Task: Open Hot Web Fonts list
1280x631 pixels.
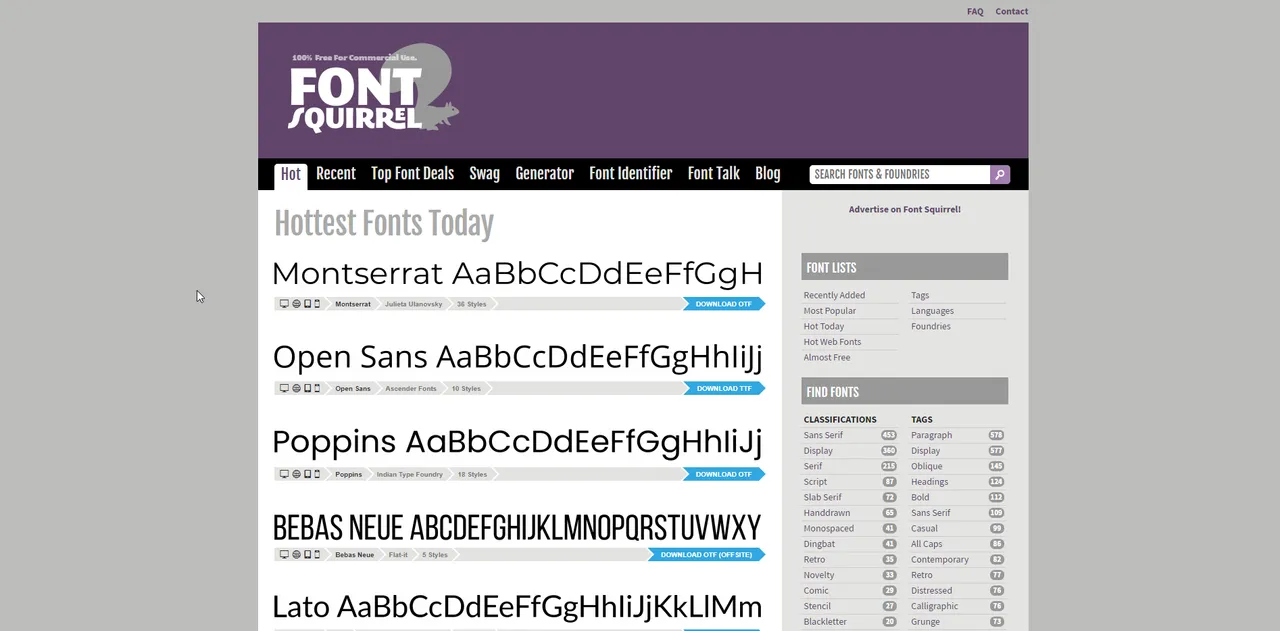Action: click(832, 342)
